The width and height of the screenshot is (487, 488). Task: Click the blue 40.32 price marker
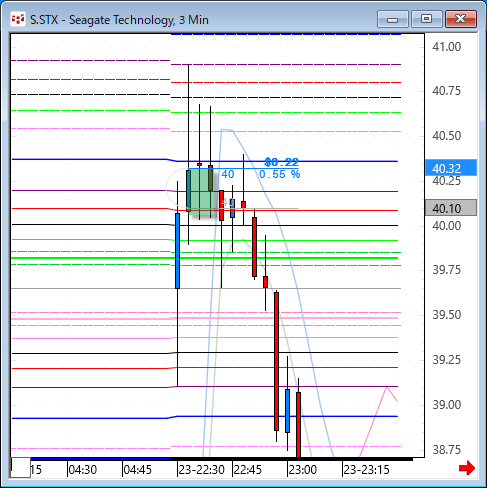pyautogui.click(x=451, y=168)
